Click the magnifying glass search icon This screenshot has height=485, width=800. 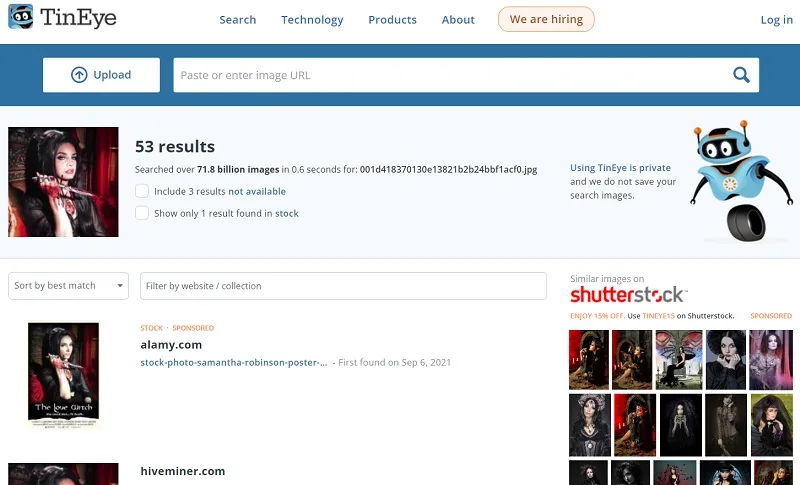coord(741,75)
